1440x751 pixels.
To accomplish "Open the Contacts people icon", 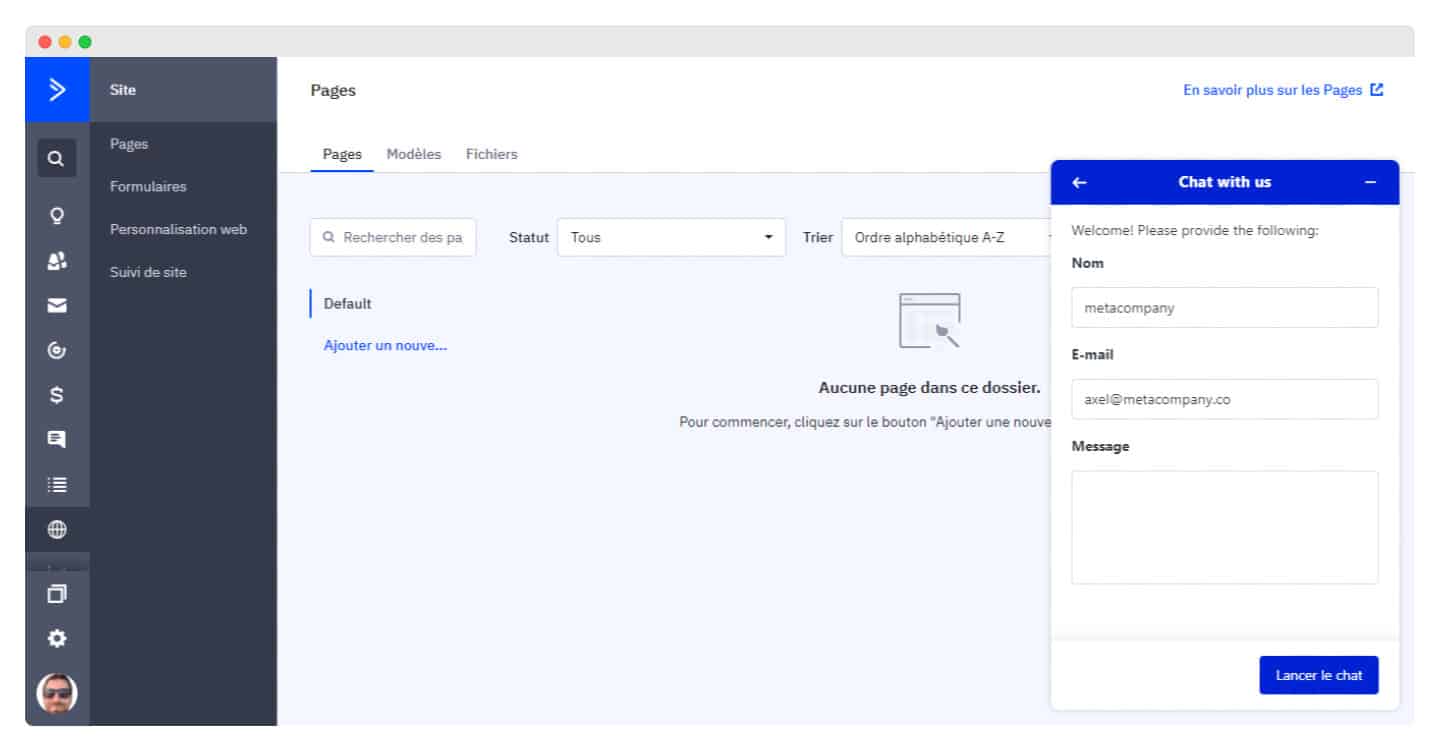I will (x=57, y=260).
